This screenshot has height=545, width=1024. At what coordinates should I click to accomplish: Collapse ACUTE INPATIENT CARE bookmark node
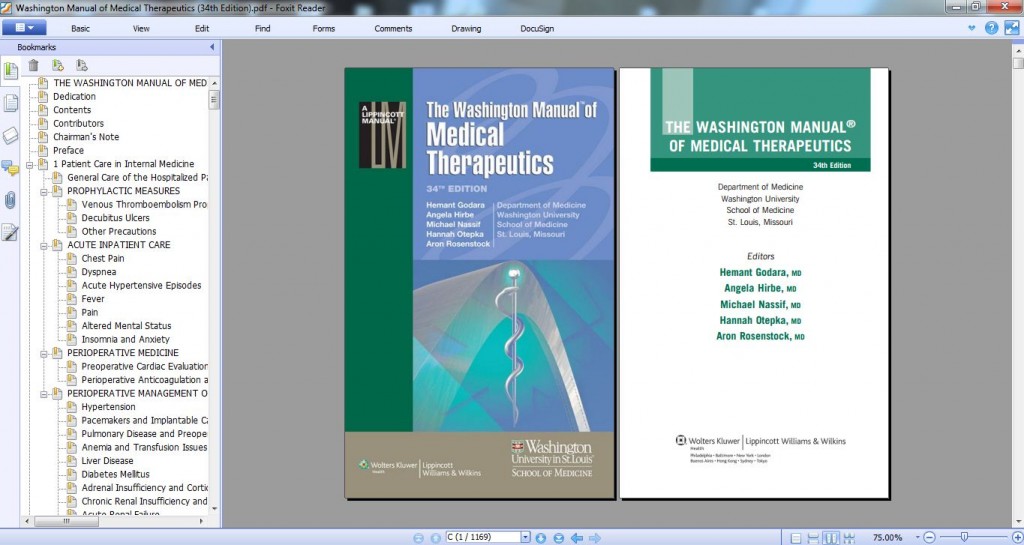point(44,245)
